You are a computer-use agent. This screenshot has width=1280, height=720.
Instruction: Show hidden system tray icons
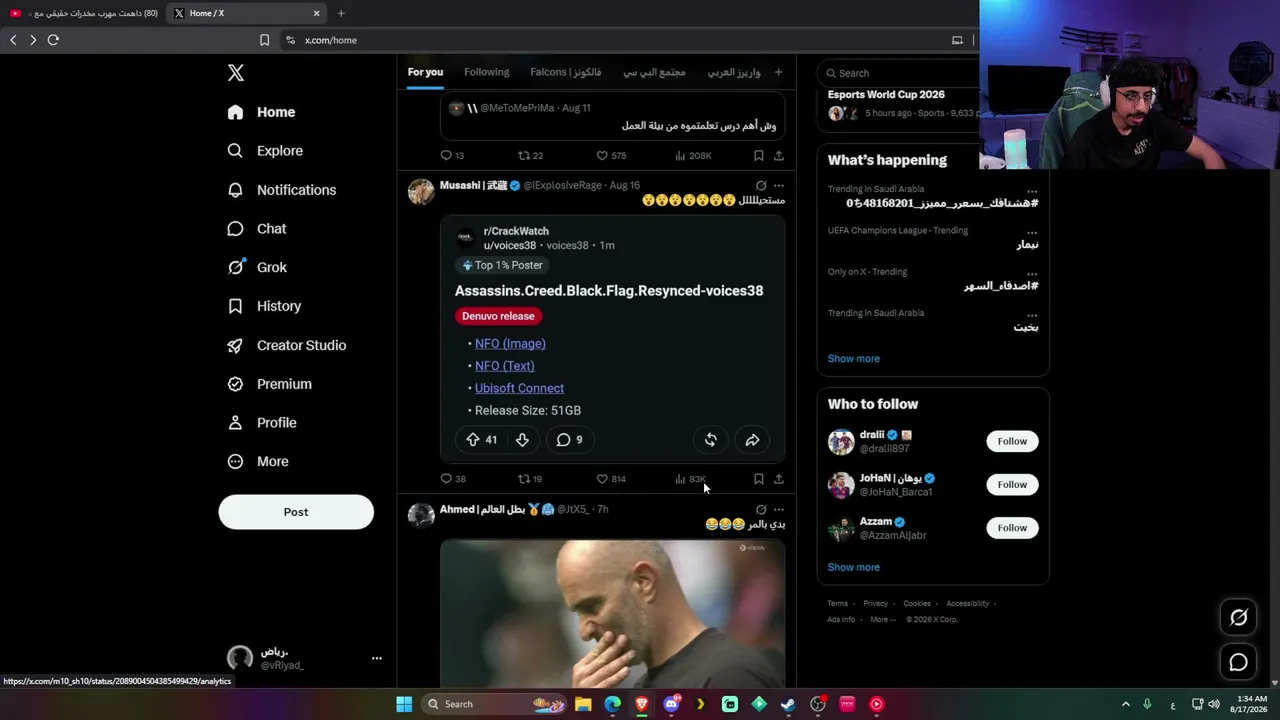click(x=1125, y=704)
